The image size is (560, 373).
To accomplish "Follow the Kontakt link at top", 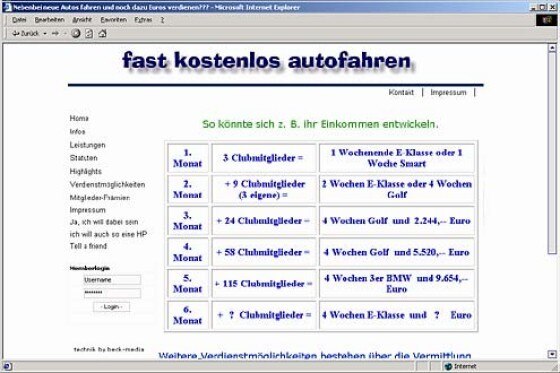I will (401, 93).
